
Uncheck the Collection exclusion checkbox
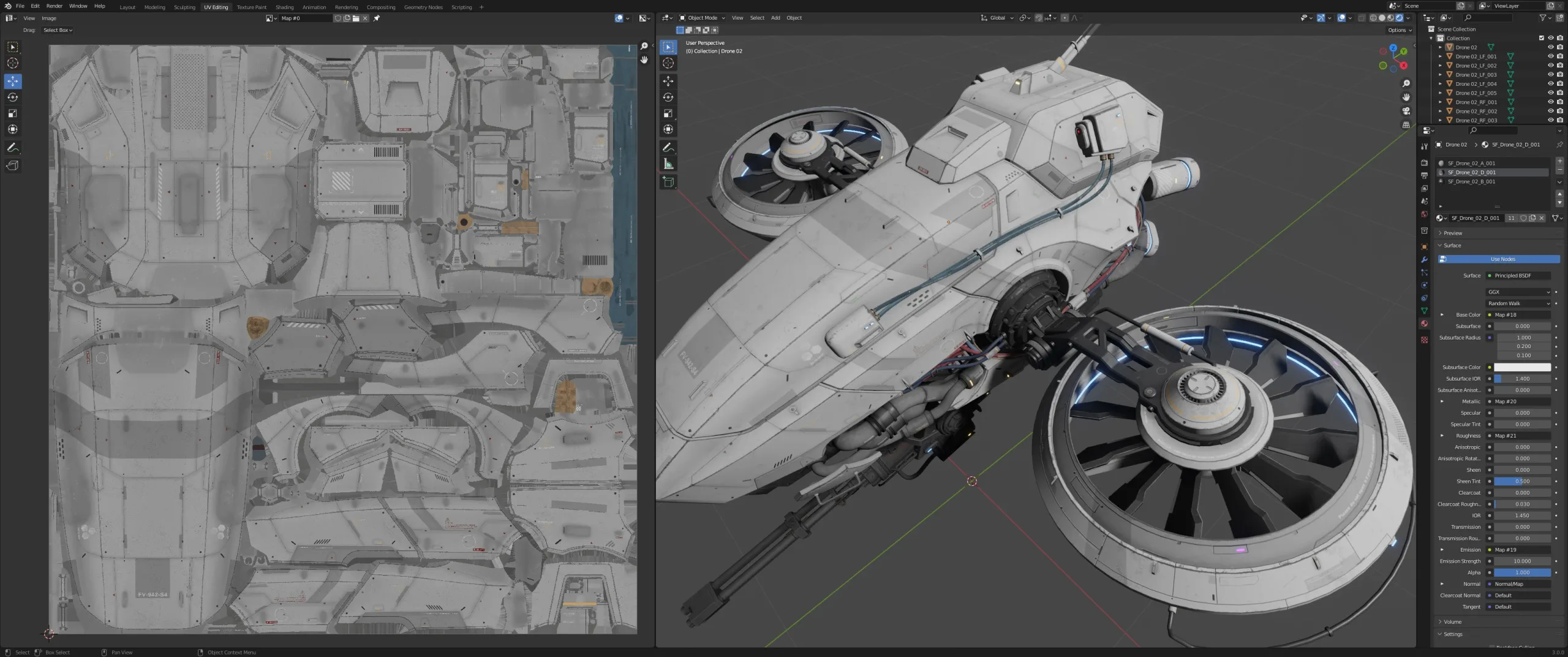click(x=1541, y=38)
